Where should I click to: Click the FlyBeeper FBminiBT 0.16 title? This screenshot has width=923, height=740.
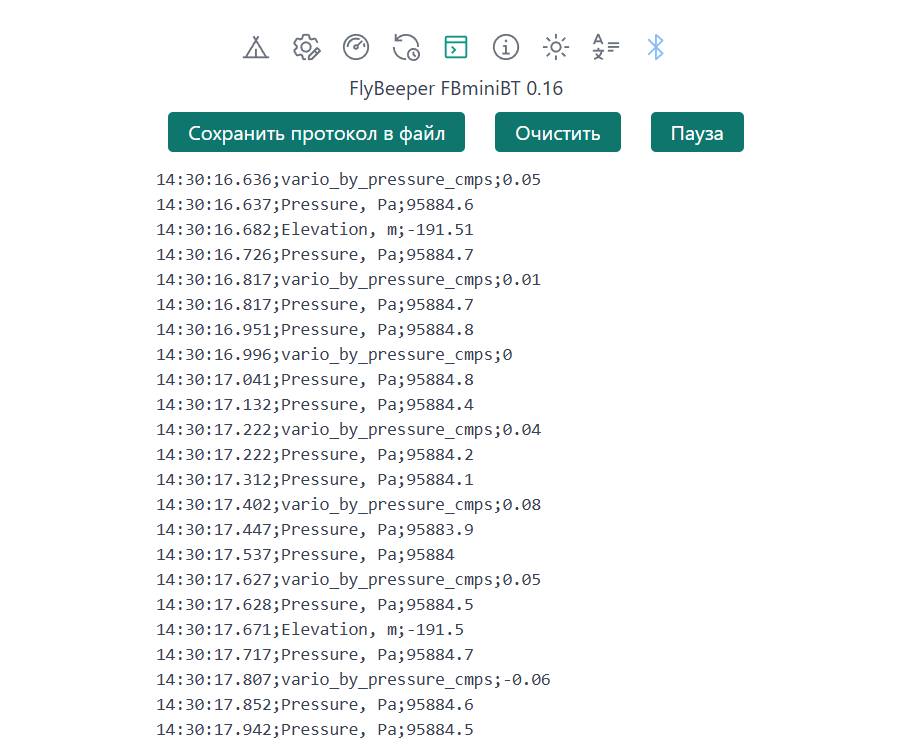(x=456, y=89)
